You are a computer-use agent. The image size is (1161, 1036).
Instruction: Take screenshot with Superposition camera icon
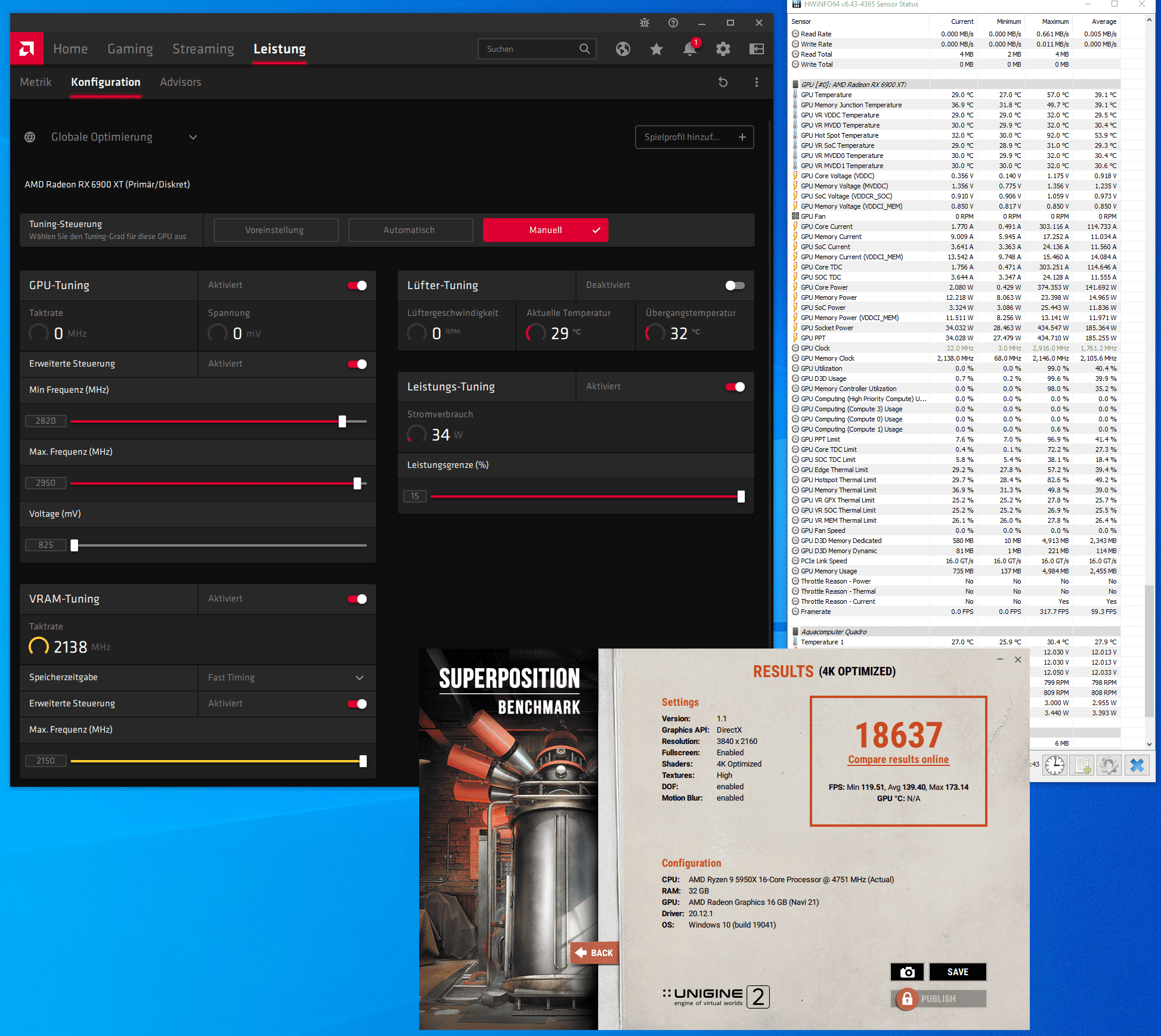tap(907, 972)
